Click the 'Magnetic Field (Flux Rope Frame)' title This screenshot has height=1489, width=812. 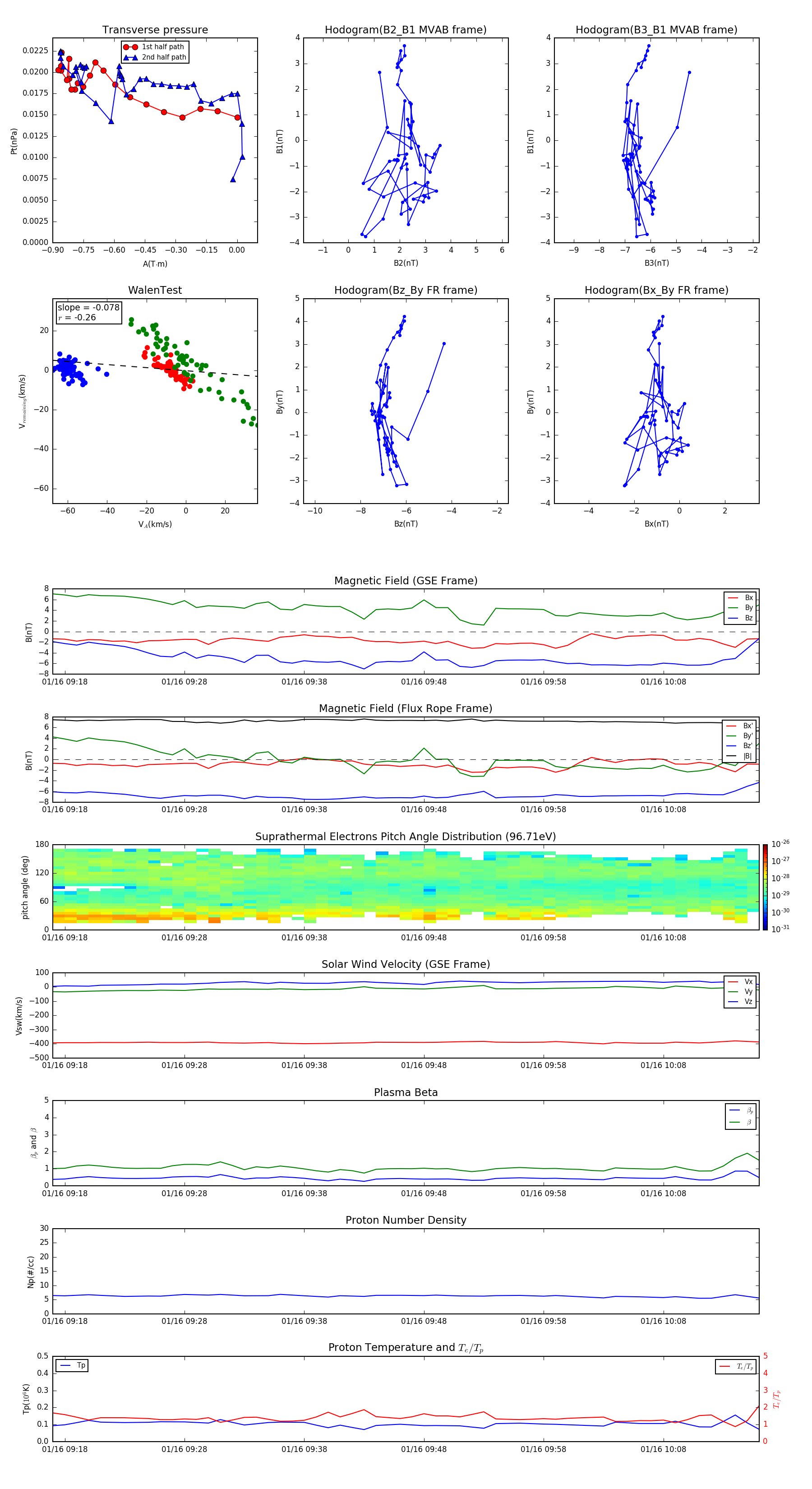click(406, 709)
